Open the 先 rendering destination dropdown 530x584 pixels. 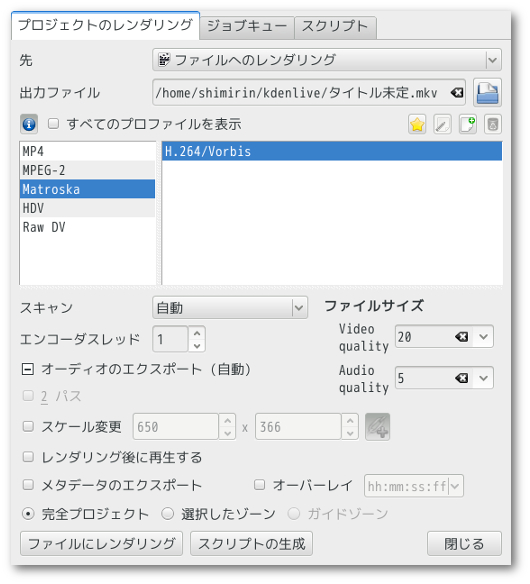coord(327,60)
